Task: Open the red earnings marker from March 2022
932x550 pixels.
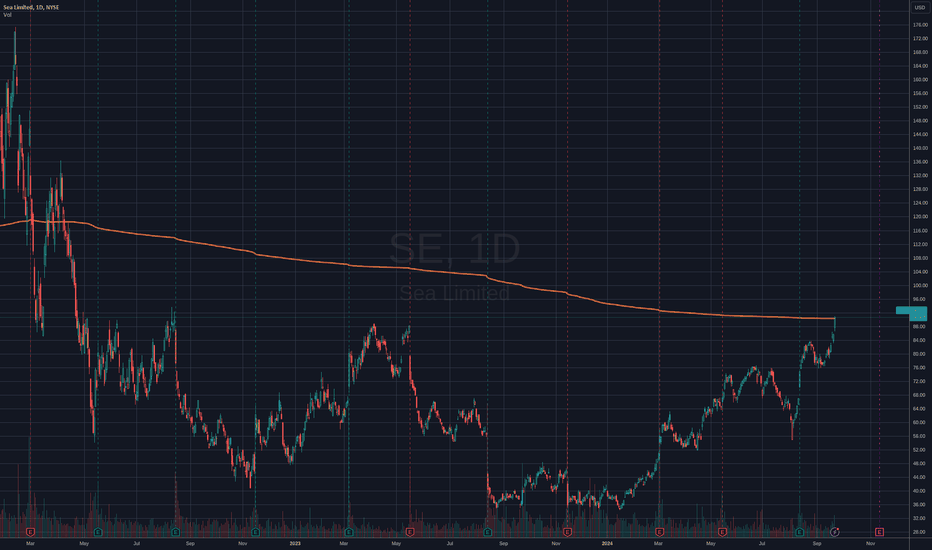Action: click(x=30, y=532)
